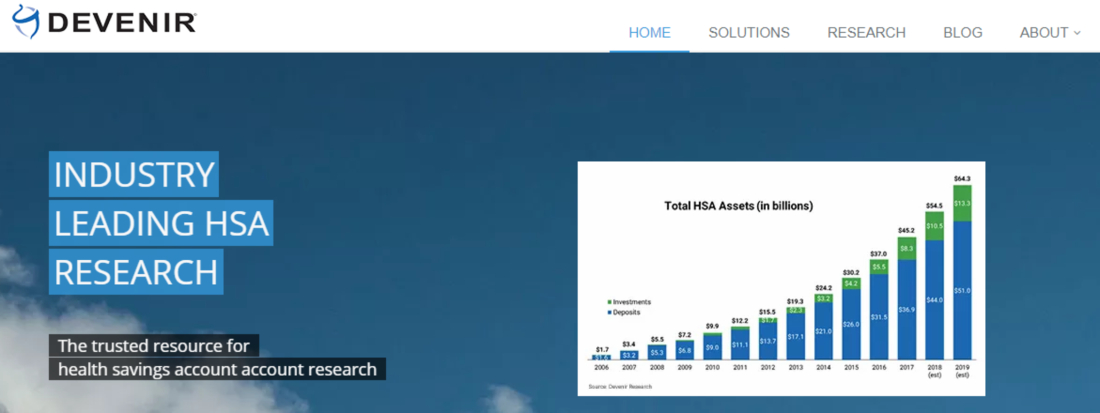The height and width of the screenshot is (413, 1100).
Task: Open the SOLUTIONS menu item
Action: tap(749, 33)
